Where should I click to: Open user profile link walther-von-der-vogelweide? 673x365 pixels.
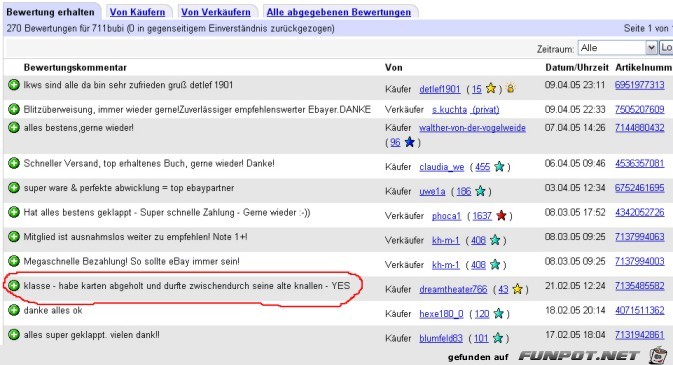472,128
